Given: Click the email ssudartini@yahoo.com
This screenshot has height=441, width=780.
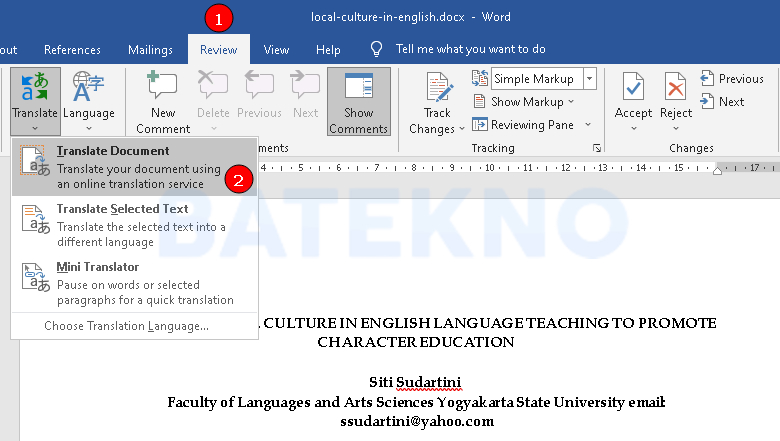Looking at the screenshot, I should pos(417,422).
